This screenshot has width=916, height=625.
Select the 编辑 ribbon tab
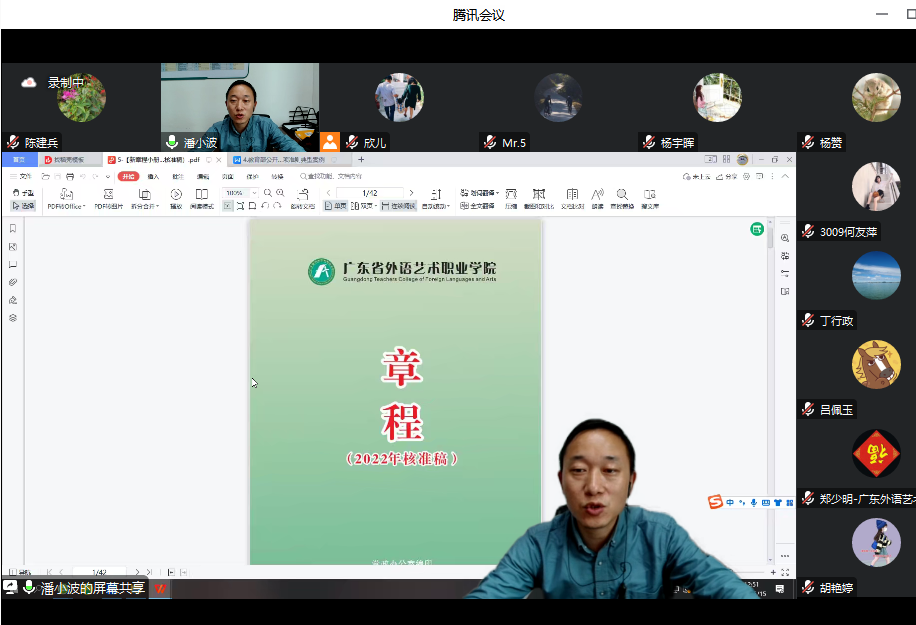pyautogui.click(x=203, y=176)
